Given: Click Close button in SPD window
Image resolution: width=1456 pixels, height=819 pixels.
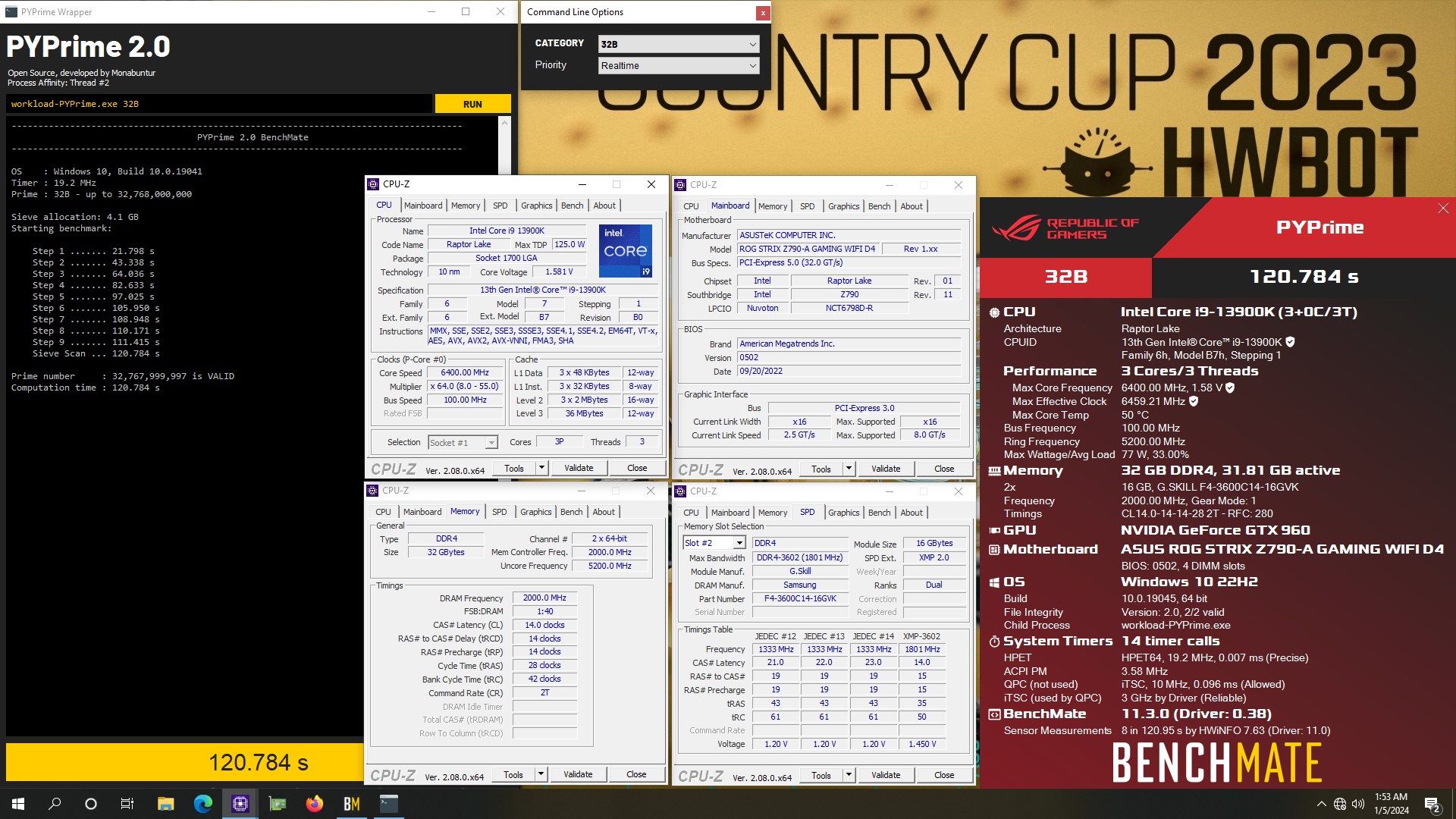Looking at the screenshot, I should [944, 775].
